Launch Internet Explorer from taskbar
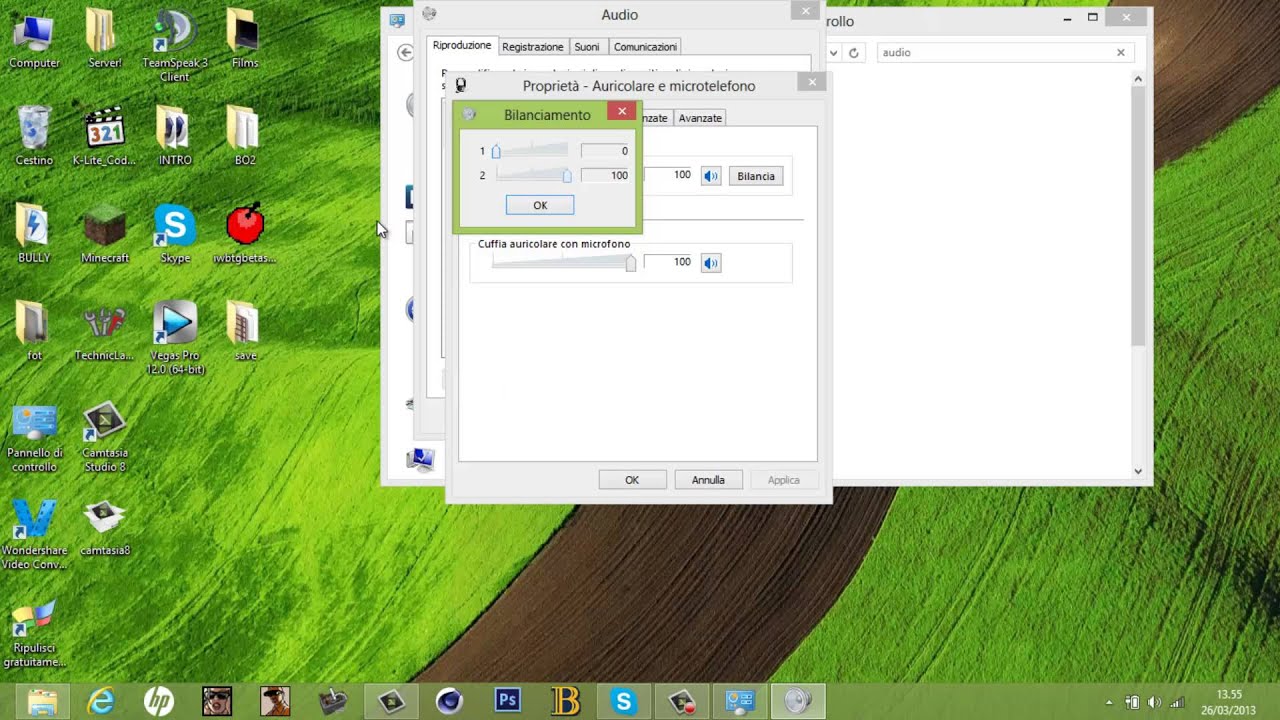Screen dimensions: 1280x720 (101, 702)
